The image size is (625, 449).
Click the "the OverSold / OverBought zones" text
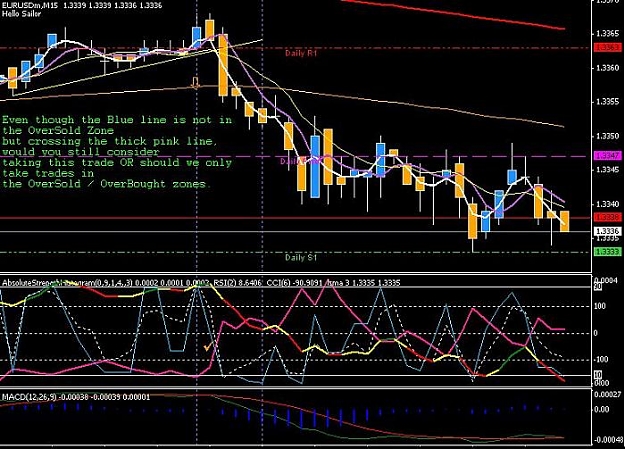coord(104,184)
